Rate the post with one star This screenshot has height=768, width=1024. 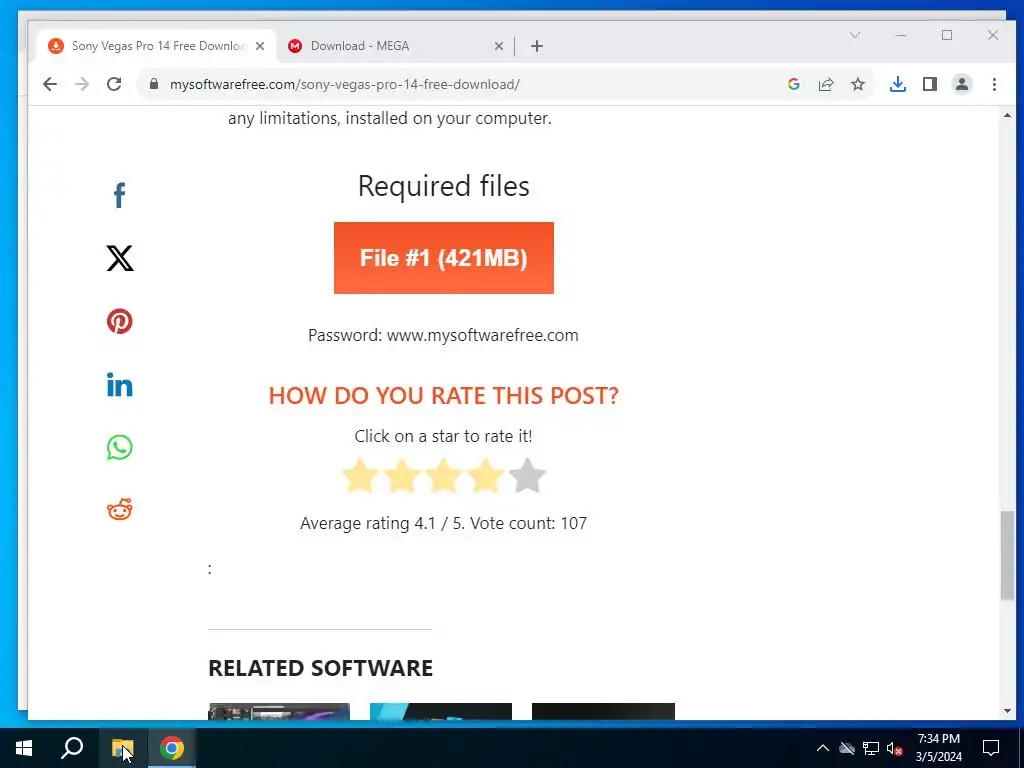click(360, 475)
